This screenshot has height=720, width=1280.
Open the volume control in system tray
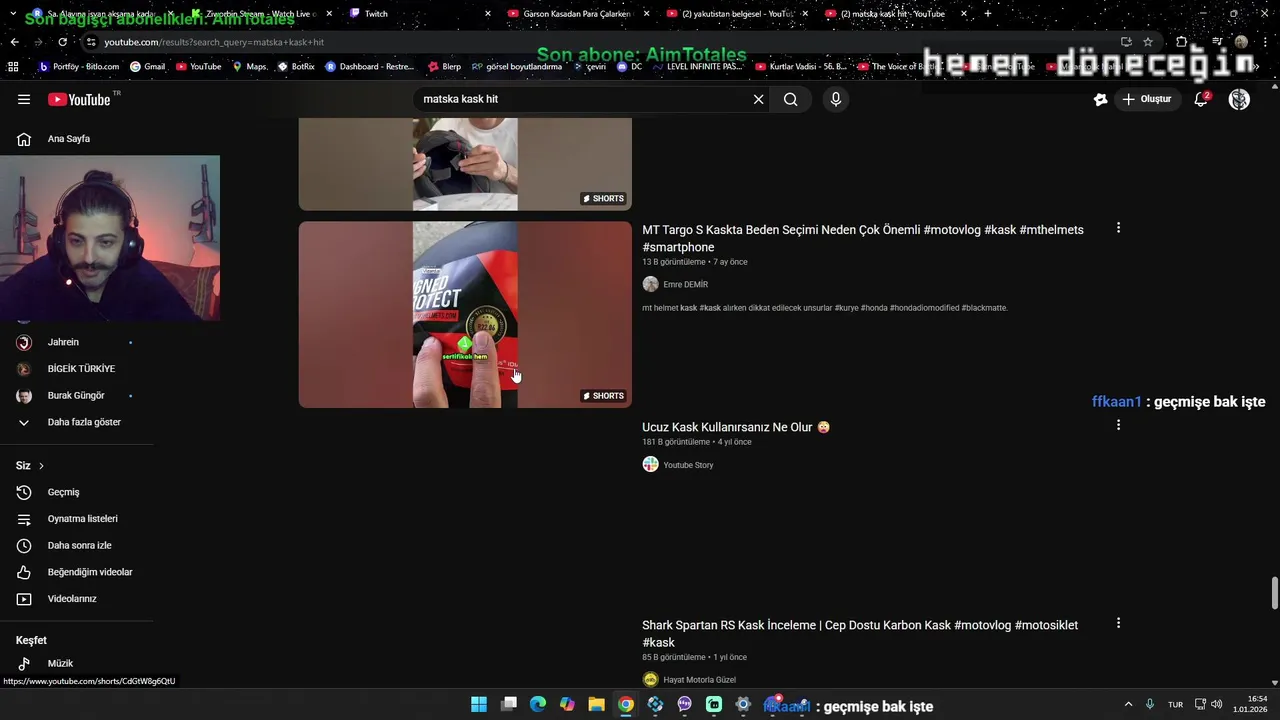click(1217, 705)
